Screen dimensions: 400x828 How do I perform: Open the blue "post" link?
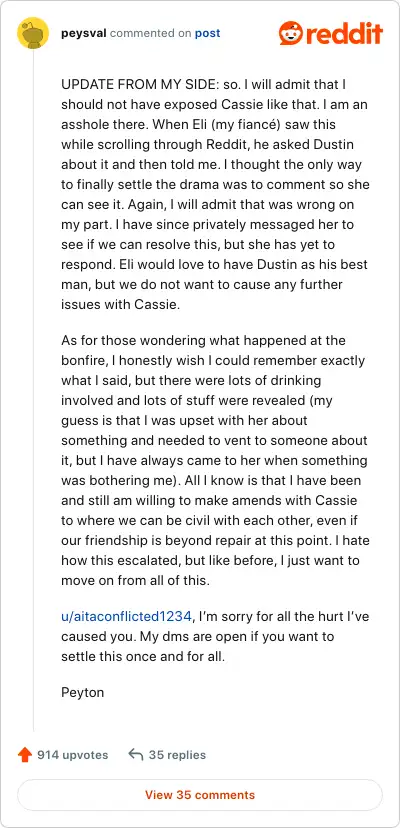pyautogui.click(x=208, y=33)
